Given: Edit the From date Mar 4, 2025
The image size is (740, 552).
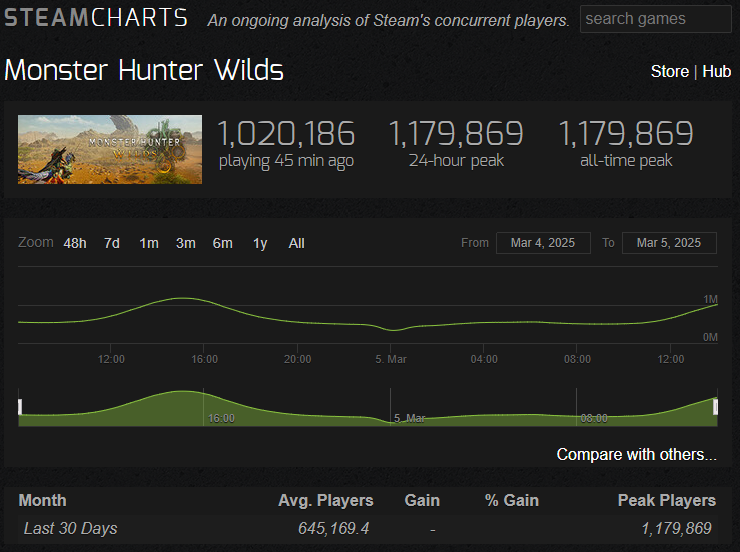Looking at the screenshot, I should 543,243.
